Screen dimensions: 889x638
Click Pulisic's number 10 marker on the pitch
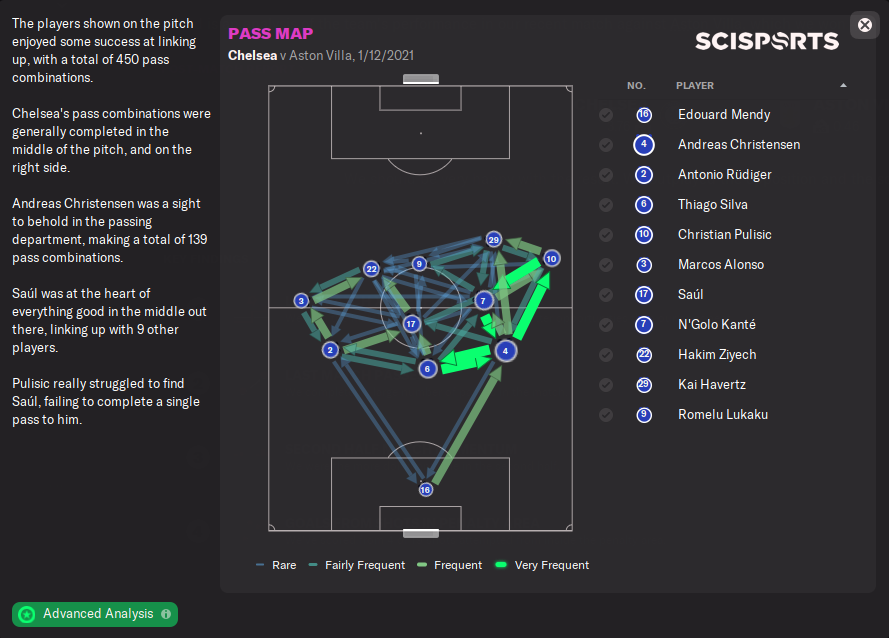point(551,259)
